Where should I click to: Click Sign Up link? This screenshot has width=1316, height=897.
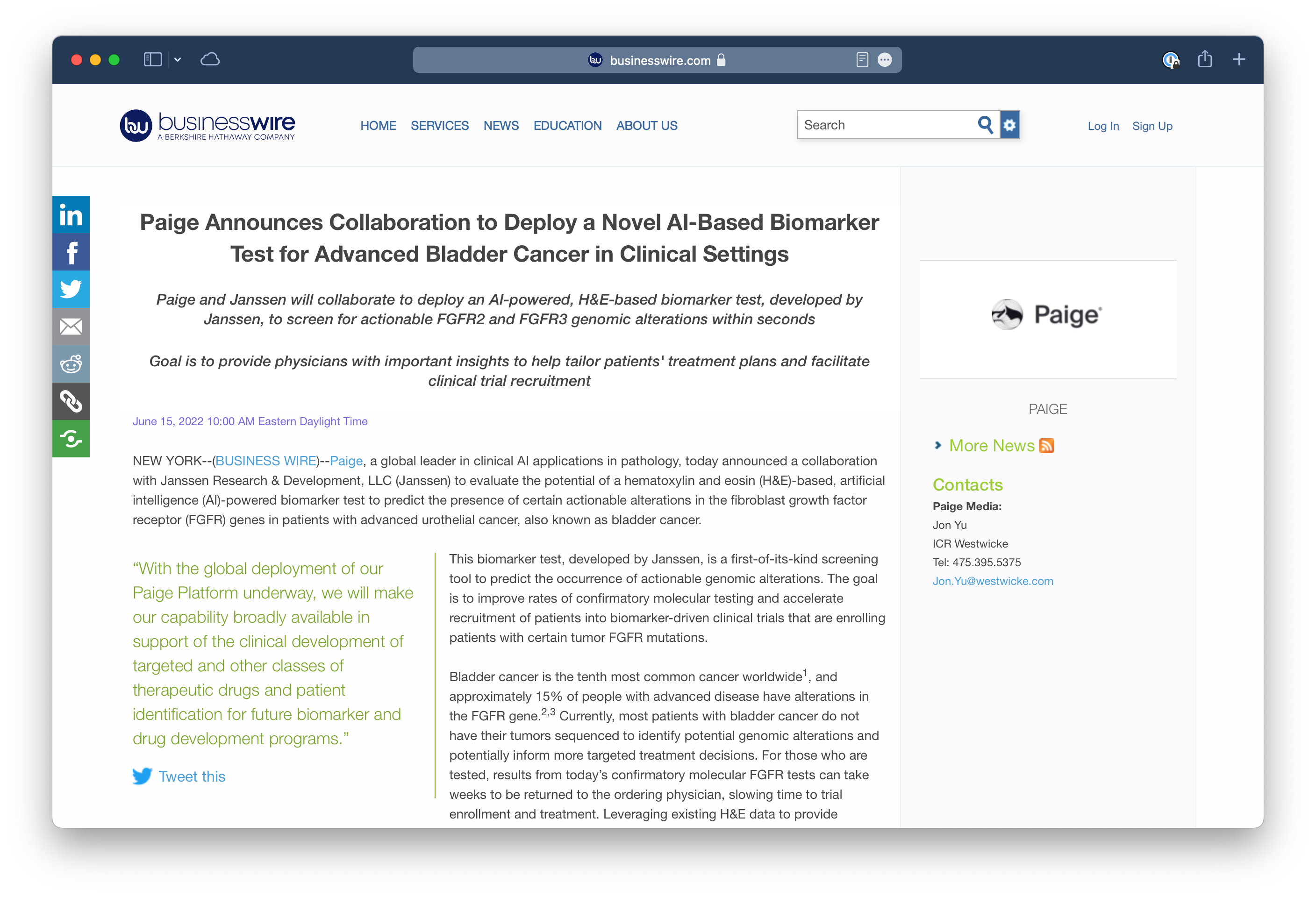pos(1152,126)
